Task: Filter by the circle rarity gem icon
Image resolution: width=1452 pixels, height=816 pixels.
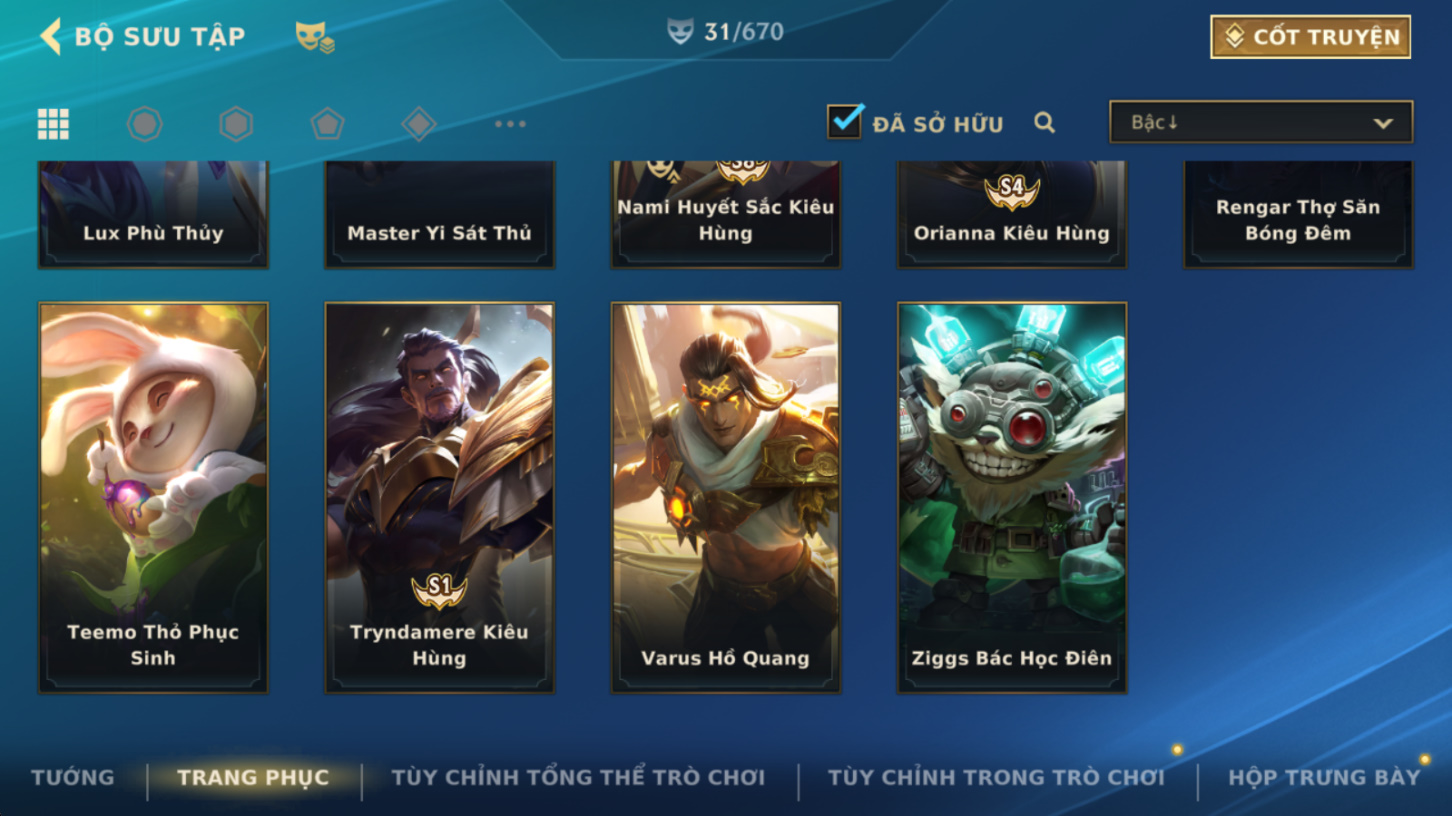Action: click(145, 124)
